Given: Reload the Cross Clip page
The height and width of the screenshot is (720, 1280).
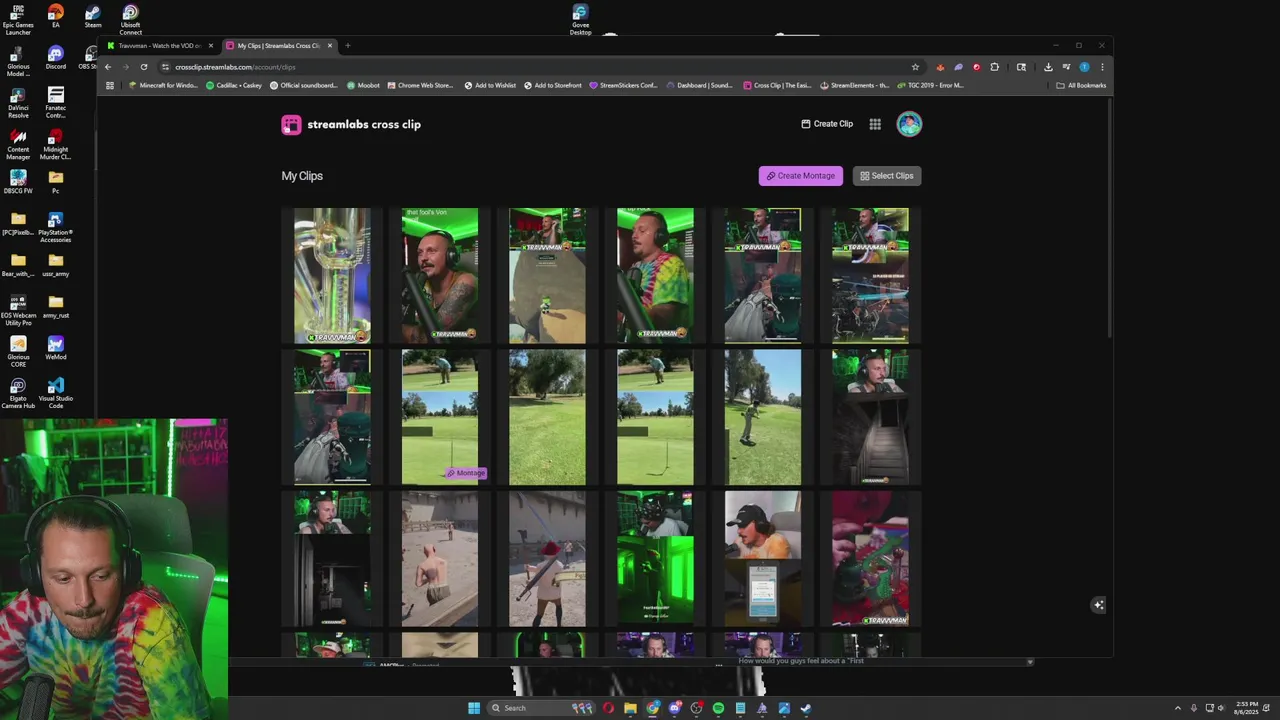Looking at the screenshot, I should coord(144,67).
